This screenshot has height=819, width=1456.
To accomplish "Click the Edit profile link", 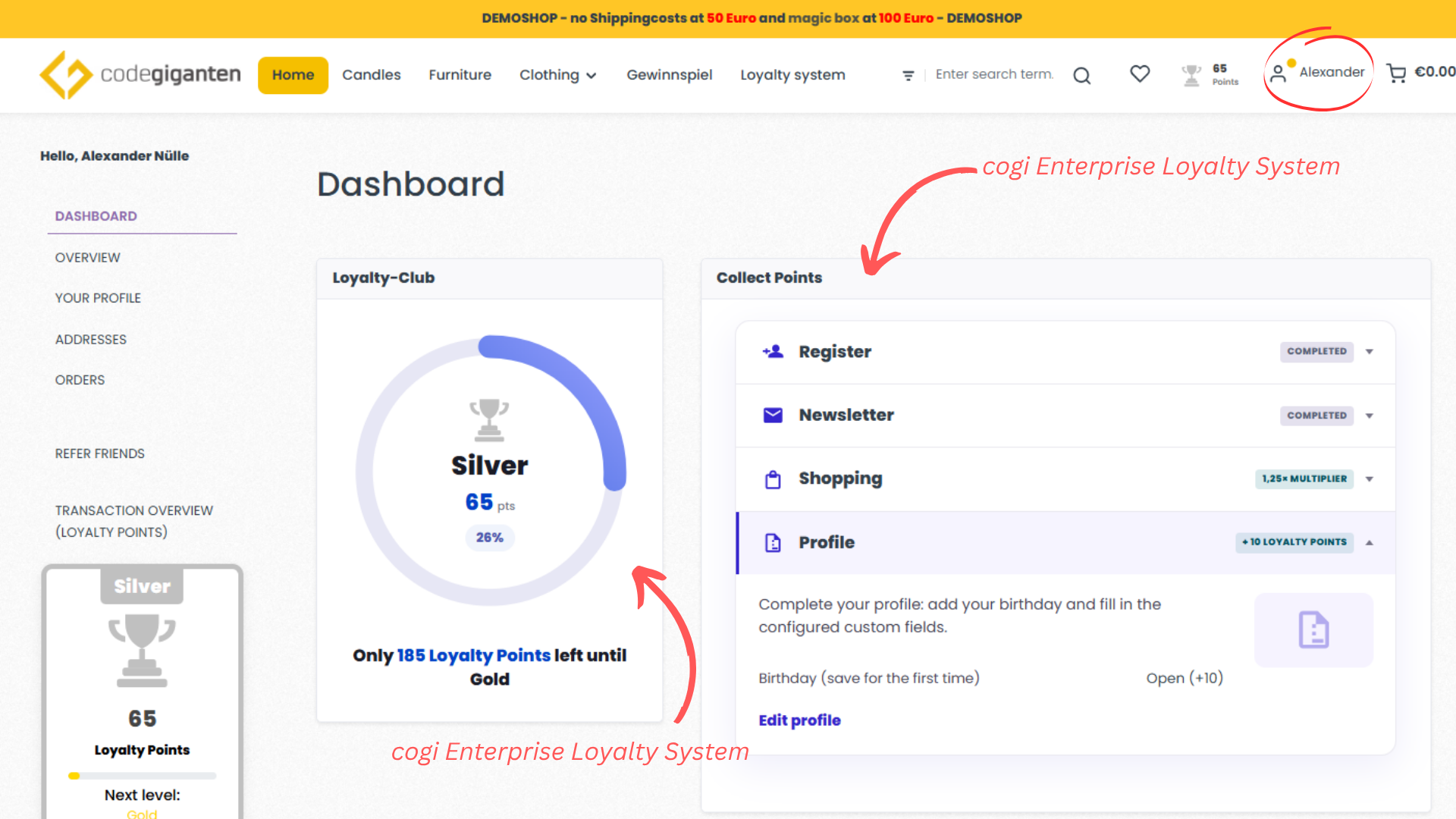I will 799,720.
